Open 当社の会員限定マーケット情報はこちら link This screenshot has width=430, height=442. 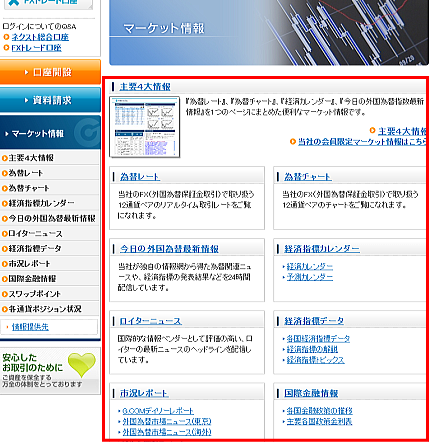click(x=362, y=142)
